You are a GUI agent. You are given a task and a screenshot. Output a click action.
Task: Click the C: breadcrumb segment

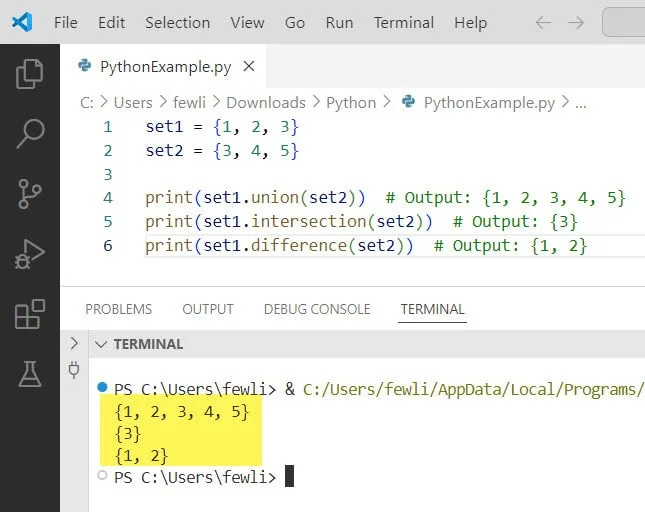(87, 102)
